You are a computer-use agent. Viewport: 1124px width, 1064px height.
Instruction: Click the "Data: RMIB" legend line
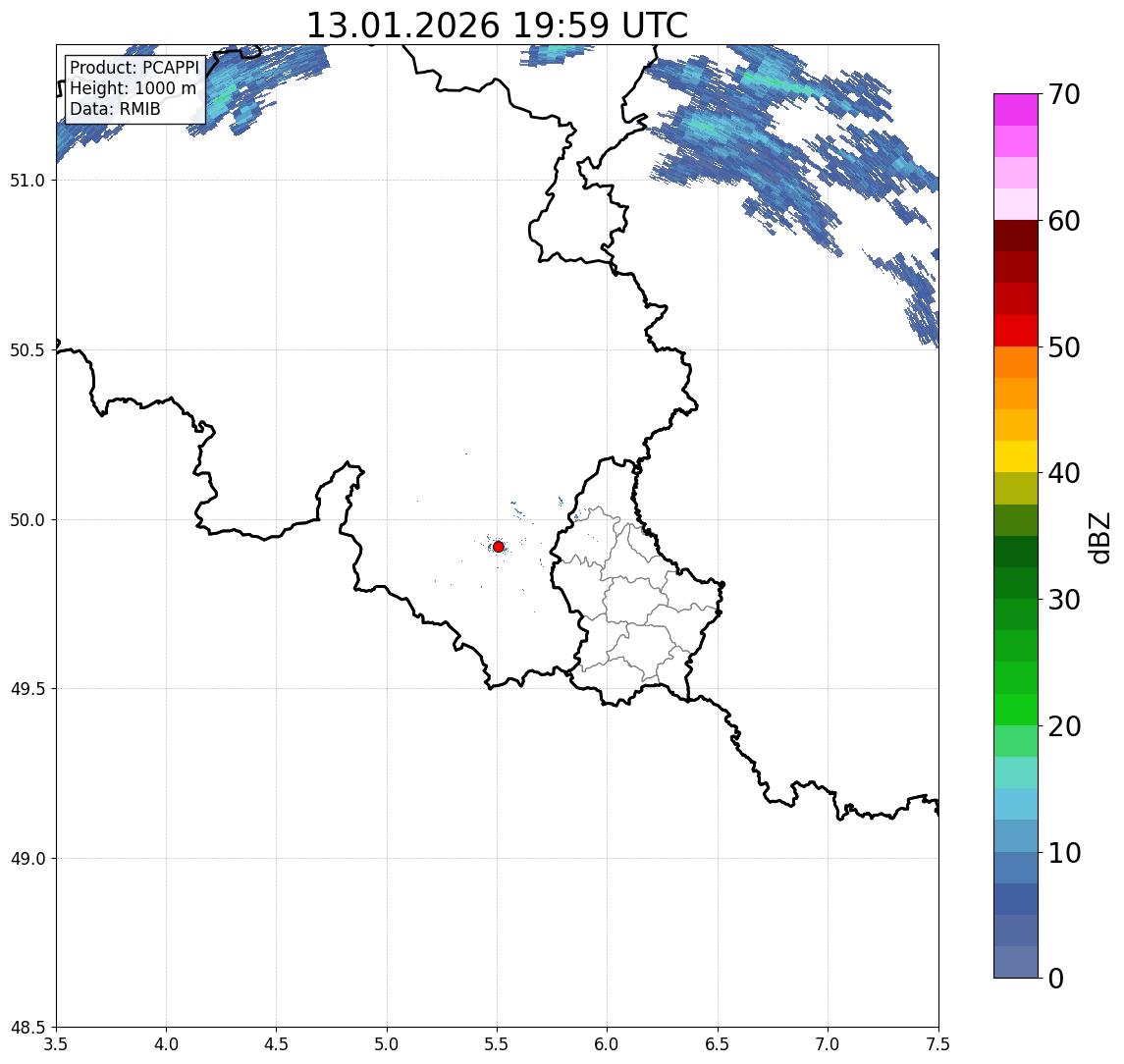115,109
